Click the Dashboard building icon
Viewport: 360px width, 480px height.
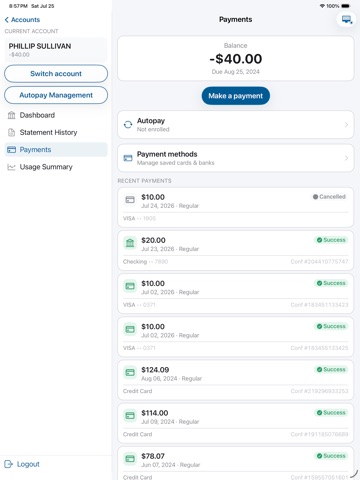pos(11,115)
